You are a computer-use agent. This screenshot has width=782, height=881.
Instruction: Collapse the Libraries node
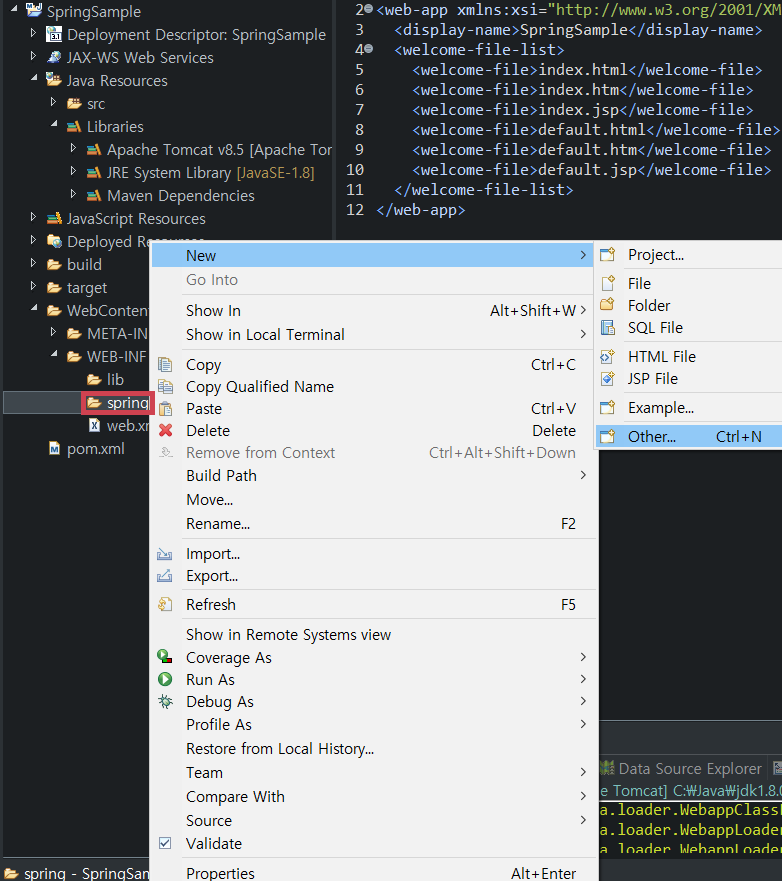coord(55,124)
